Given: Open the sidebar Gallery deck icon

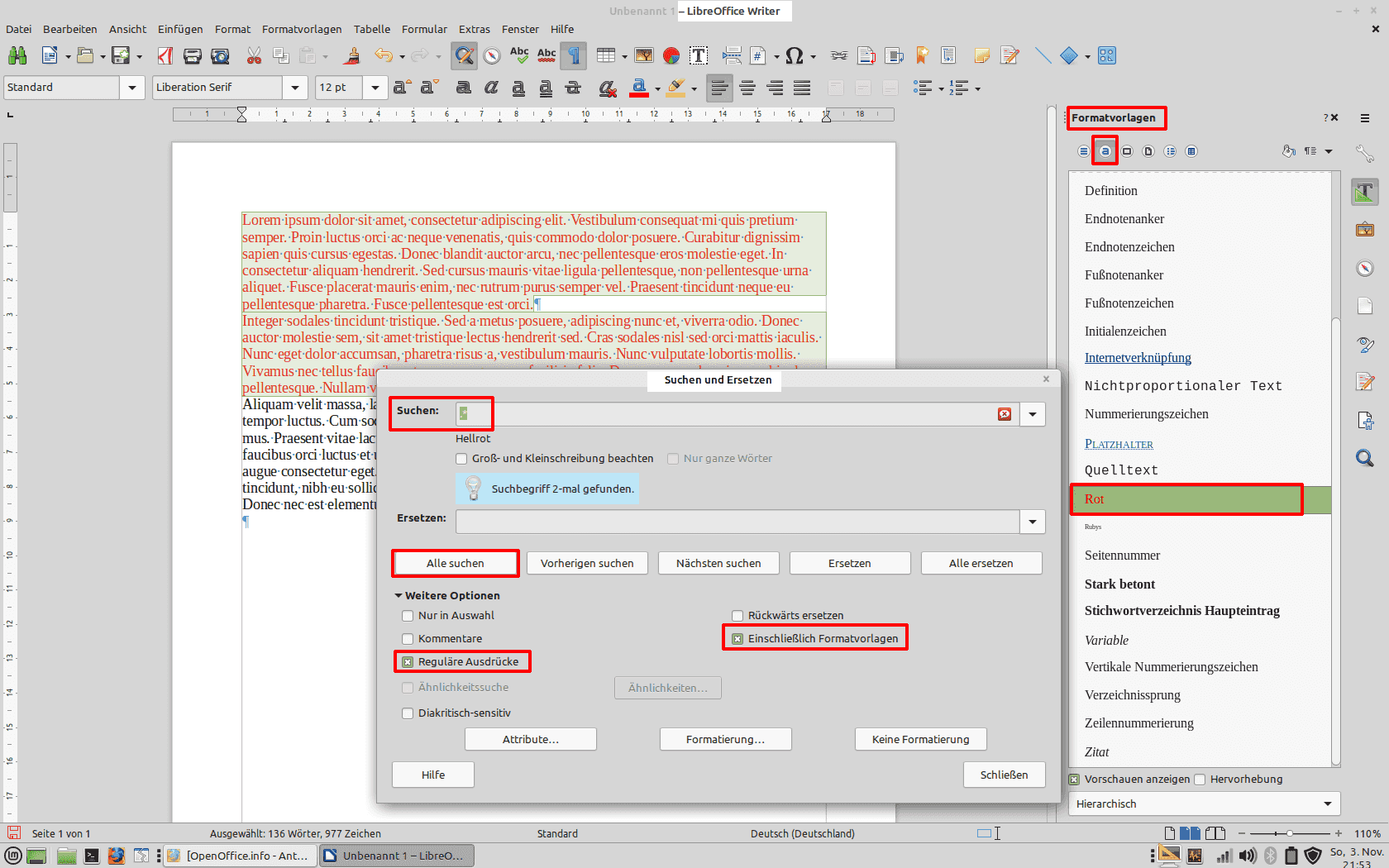Looking at the screenshot, I should (1365, 230).
